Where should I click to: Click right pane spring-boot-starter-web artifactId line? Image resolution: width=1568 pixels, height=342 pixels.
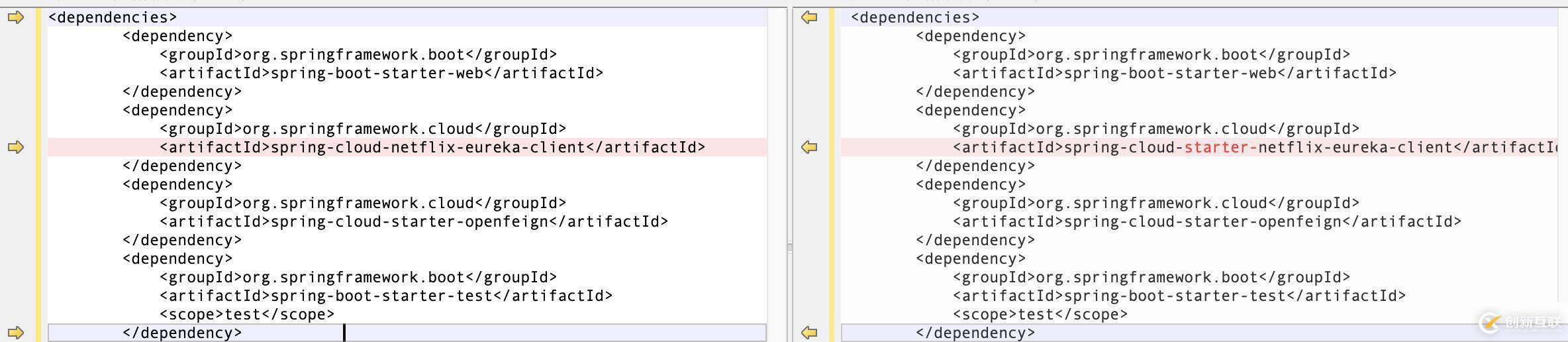[x=1174, y=73]
